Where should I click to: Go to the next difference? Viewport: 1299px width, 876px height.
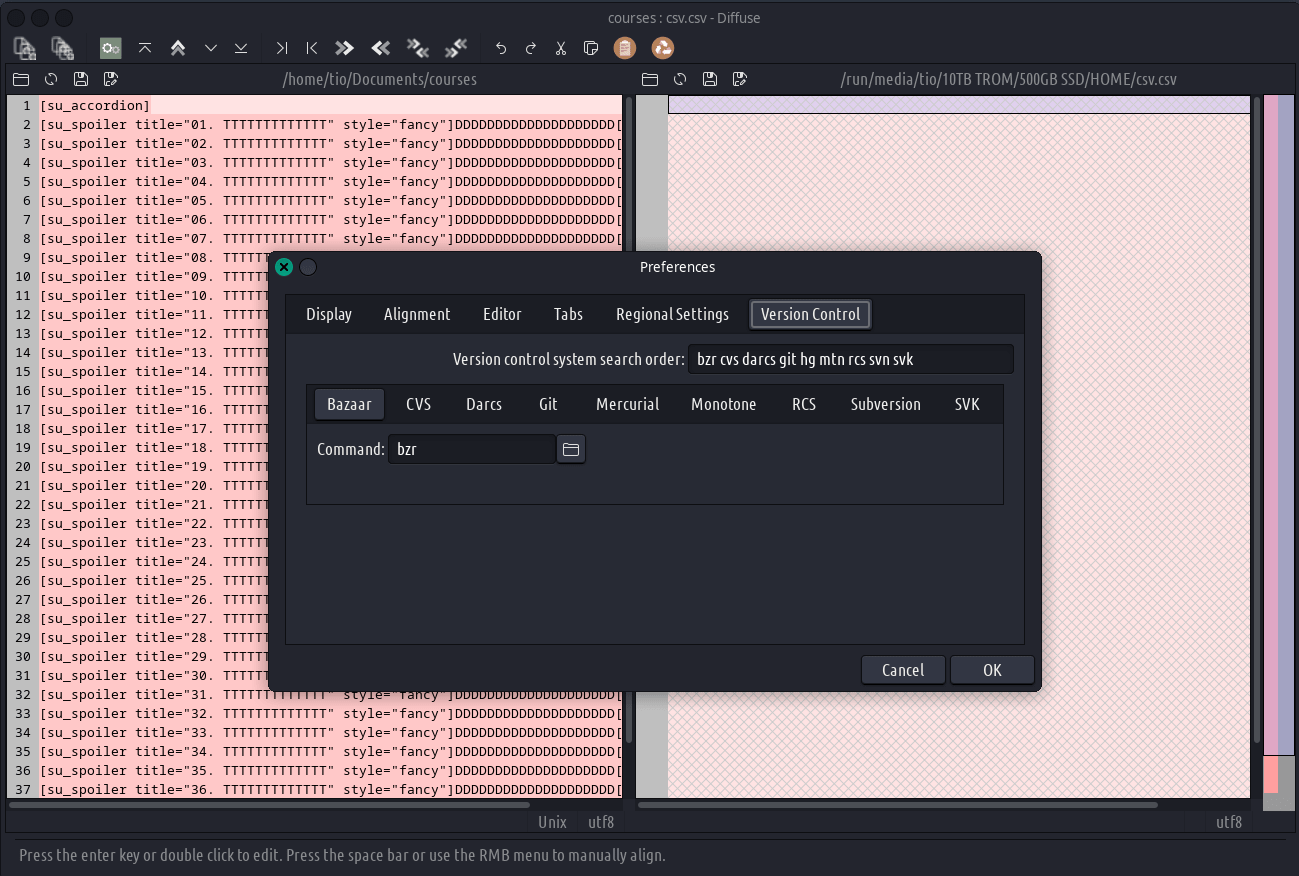(211, 47)
